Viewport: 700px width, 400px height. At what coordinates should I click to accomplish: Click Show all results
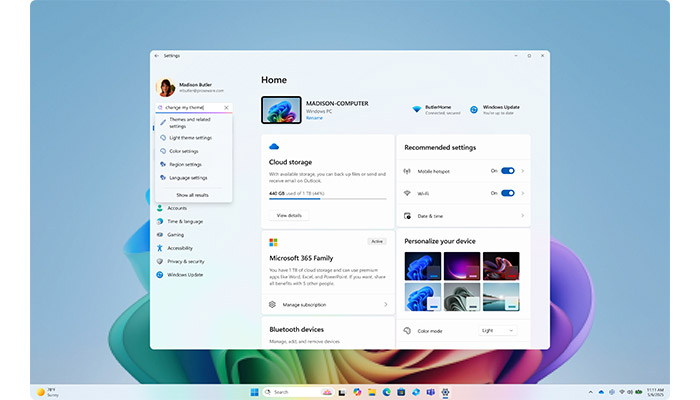[x=192, y=195]
